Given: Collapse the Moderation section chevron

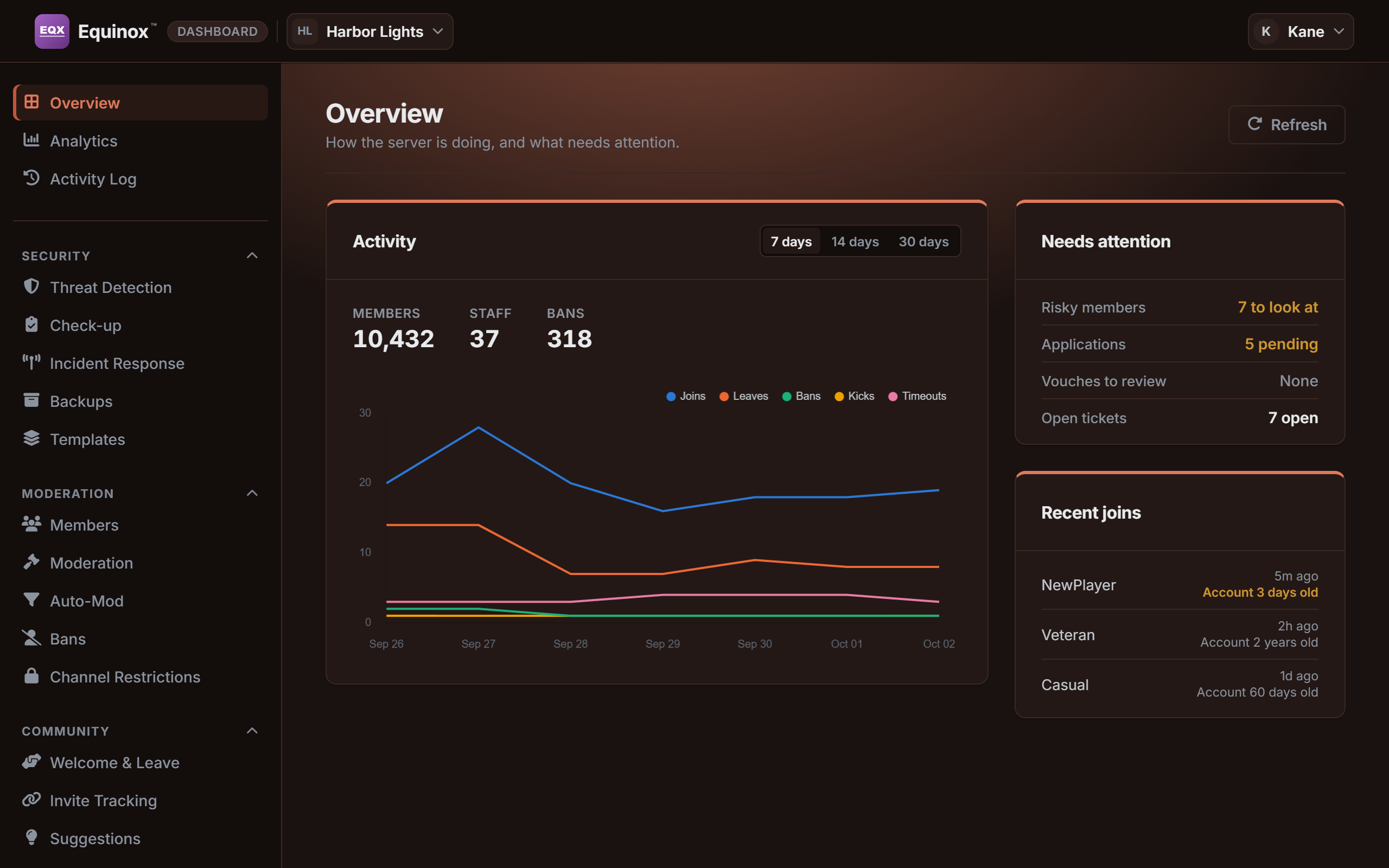Looking at the screenshot, I should click(252, 493).
